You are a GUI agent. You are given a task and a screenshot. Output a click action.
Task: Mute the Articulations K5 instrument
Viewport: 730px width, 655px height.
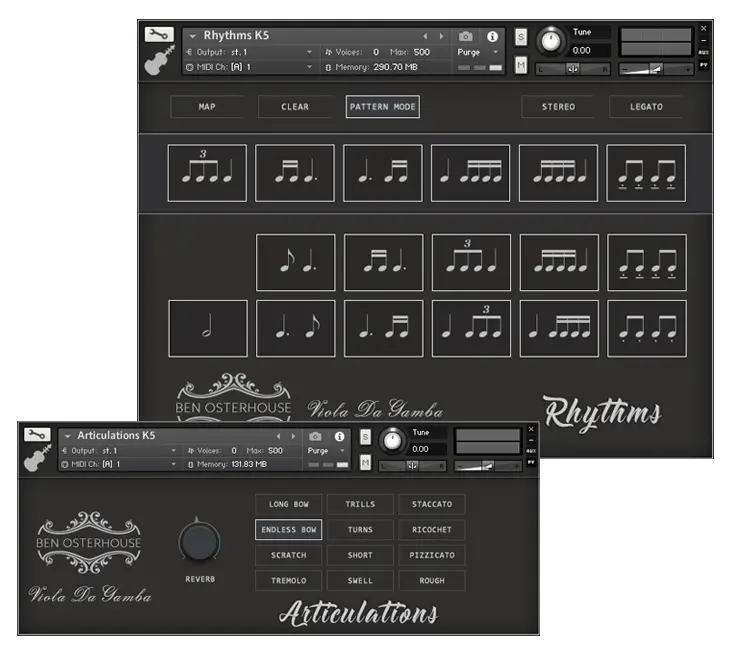[x=365, y=462]
